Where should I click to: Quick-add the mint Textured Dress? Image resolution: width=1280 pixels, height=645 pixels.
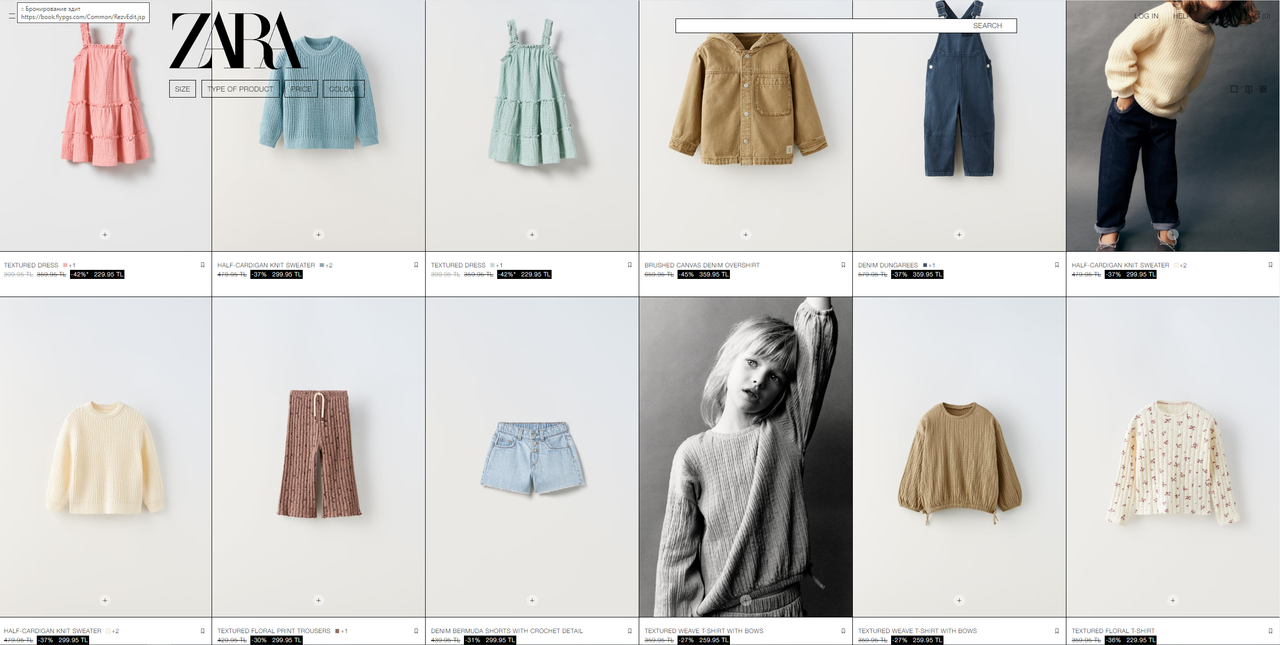tap(532, 235)
